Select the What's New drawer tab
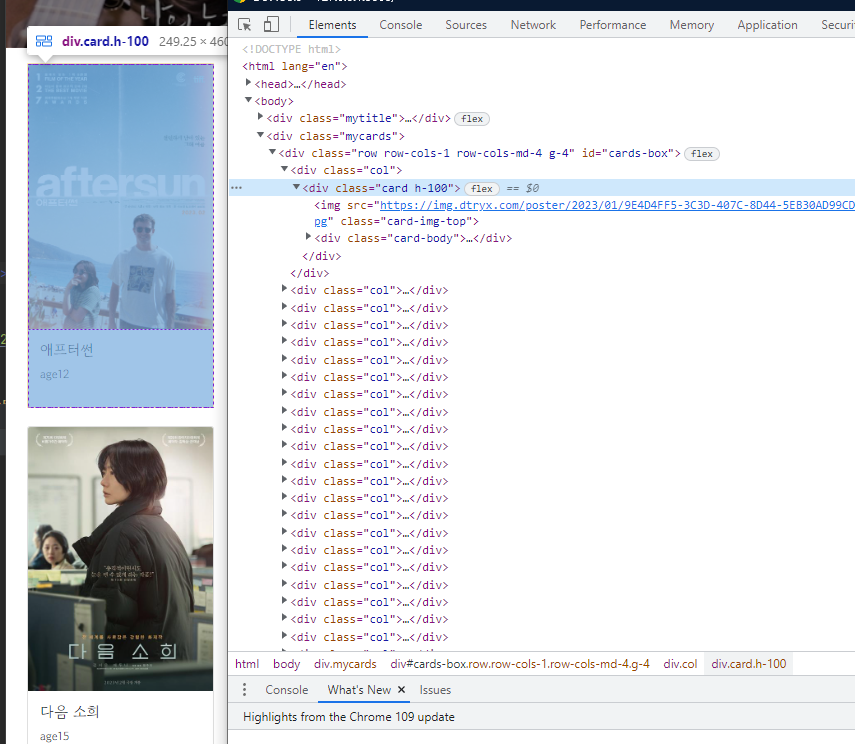The image size is (855, 744). pos(359,689)
